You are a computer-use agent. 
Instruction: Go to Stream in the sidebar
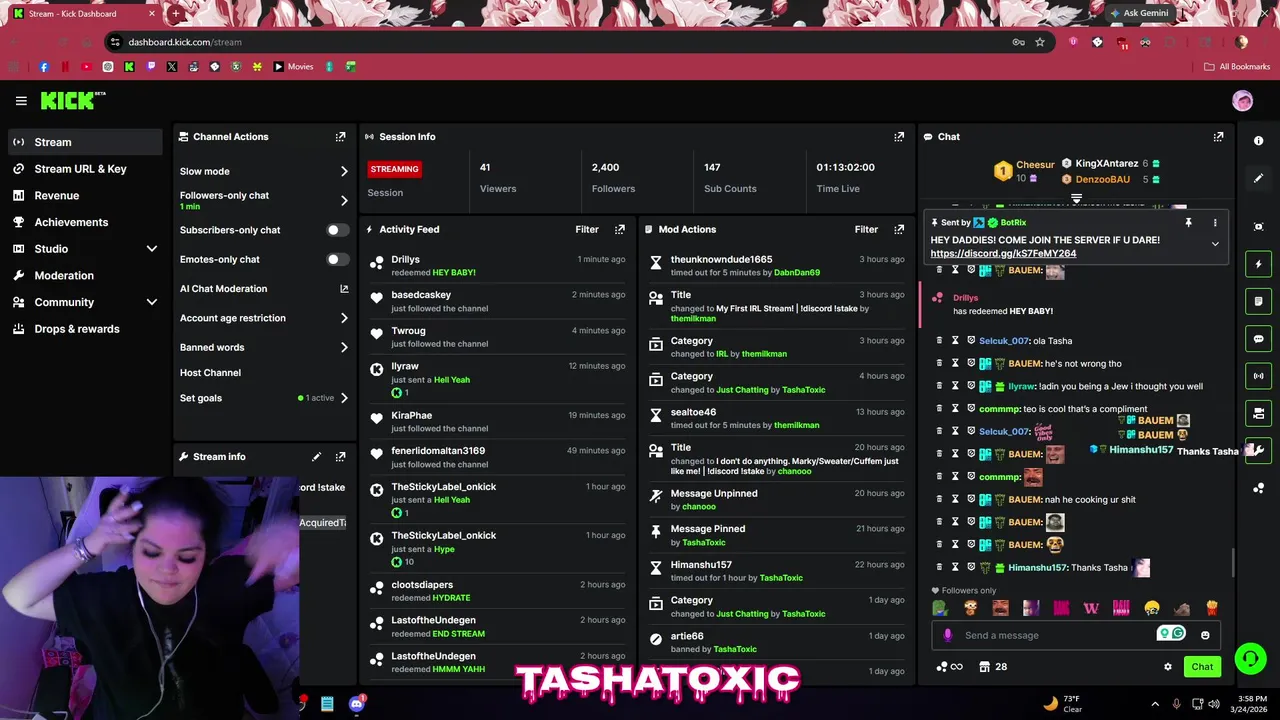tap(85, 142)
